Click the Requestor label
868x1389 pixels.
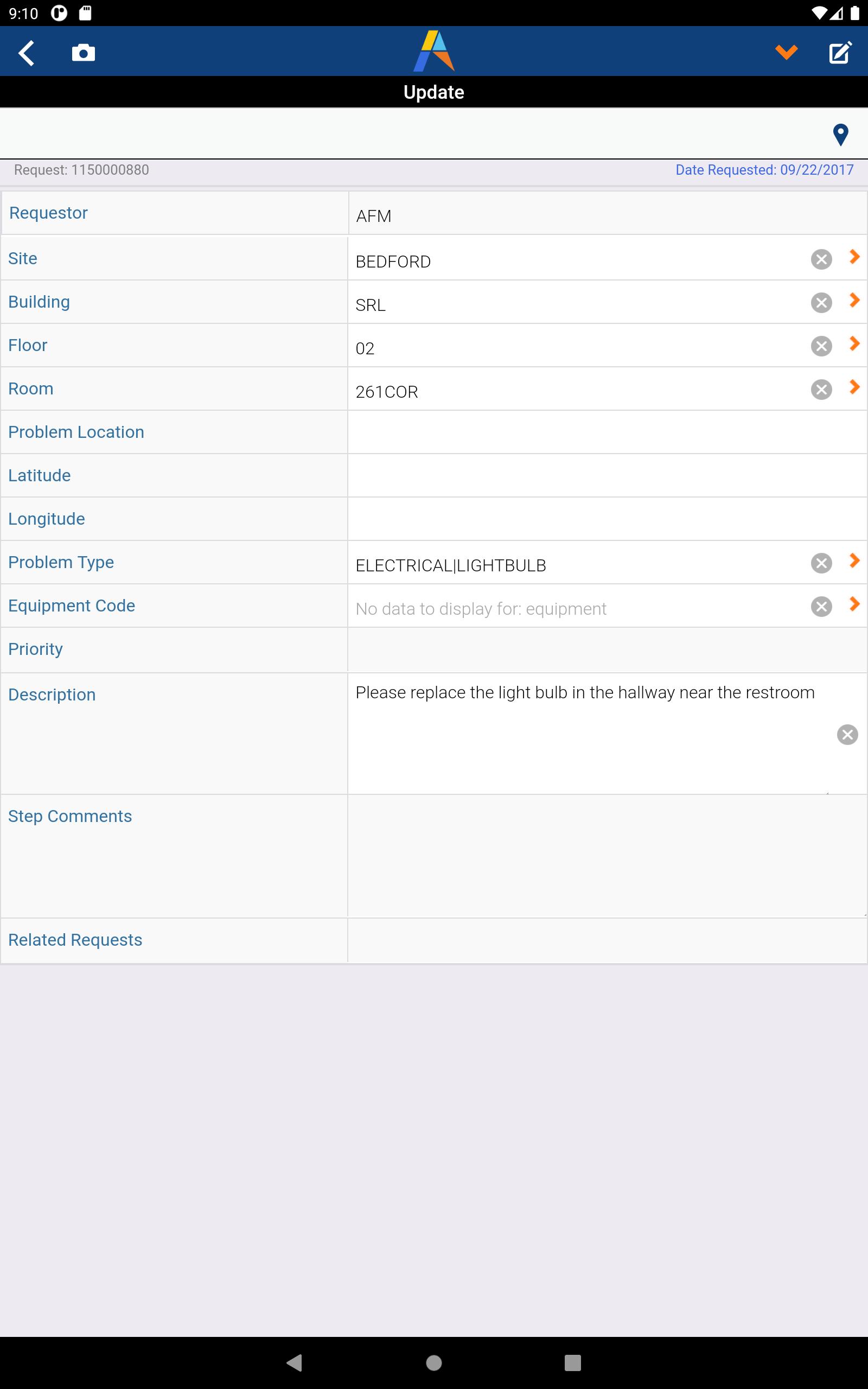click(x=48, y=213)
